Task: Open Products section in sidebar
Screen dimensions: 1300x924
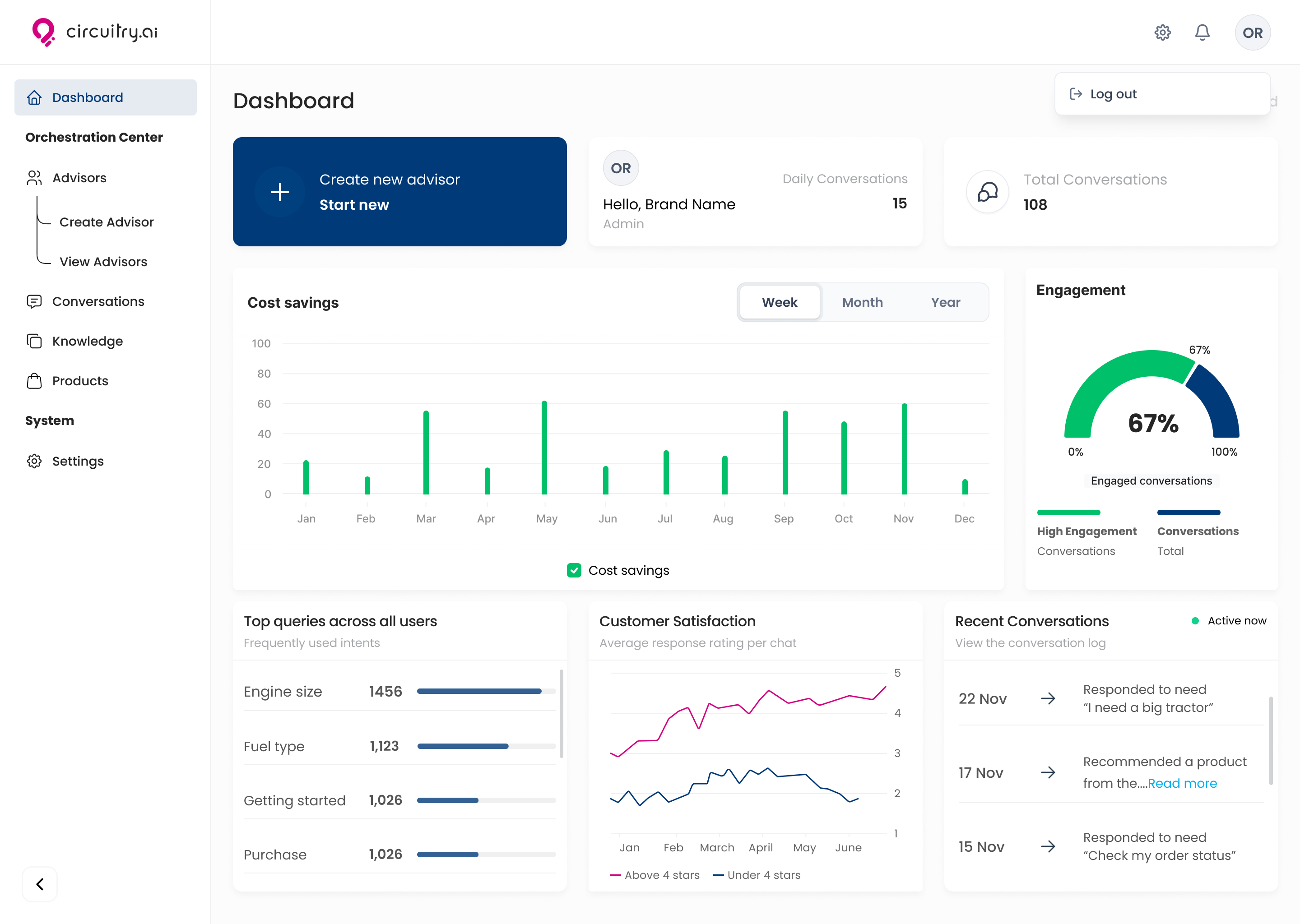Action: tap(80, 381)
